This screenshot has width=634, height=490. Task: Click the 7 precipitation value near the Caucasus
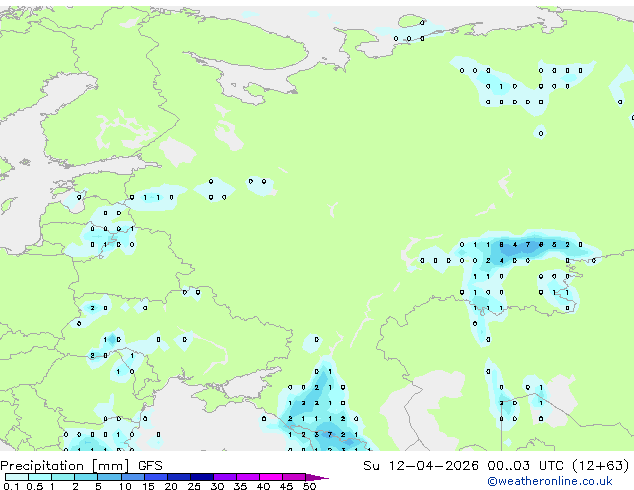click(x=330, y=435)
